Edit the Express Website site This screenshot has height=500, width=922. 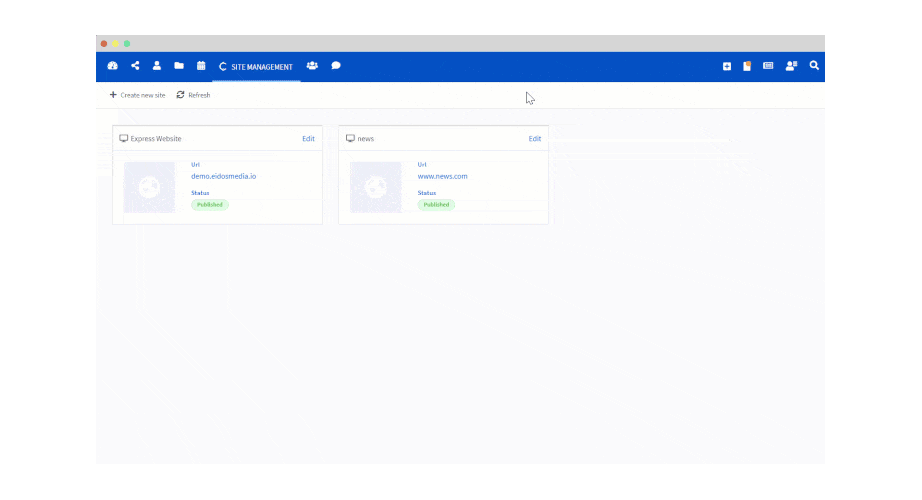[308, 139]
